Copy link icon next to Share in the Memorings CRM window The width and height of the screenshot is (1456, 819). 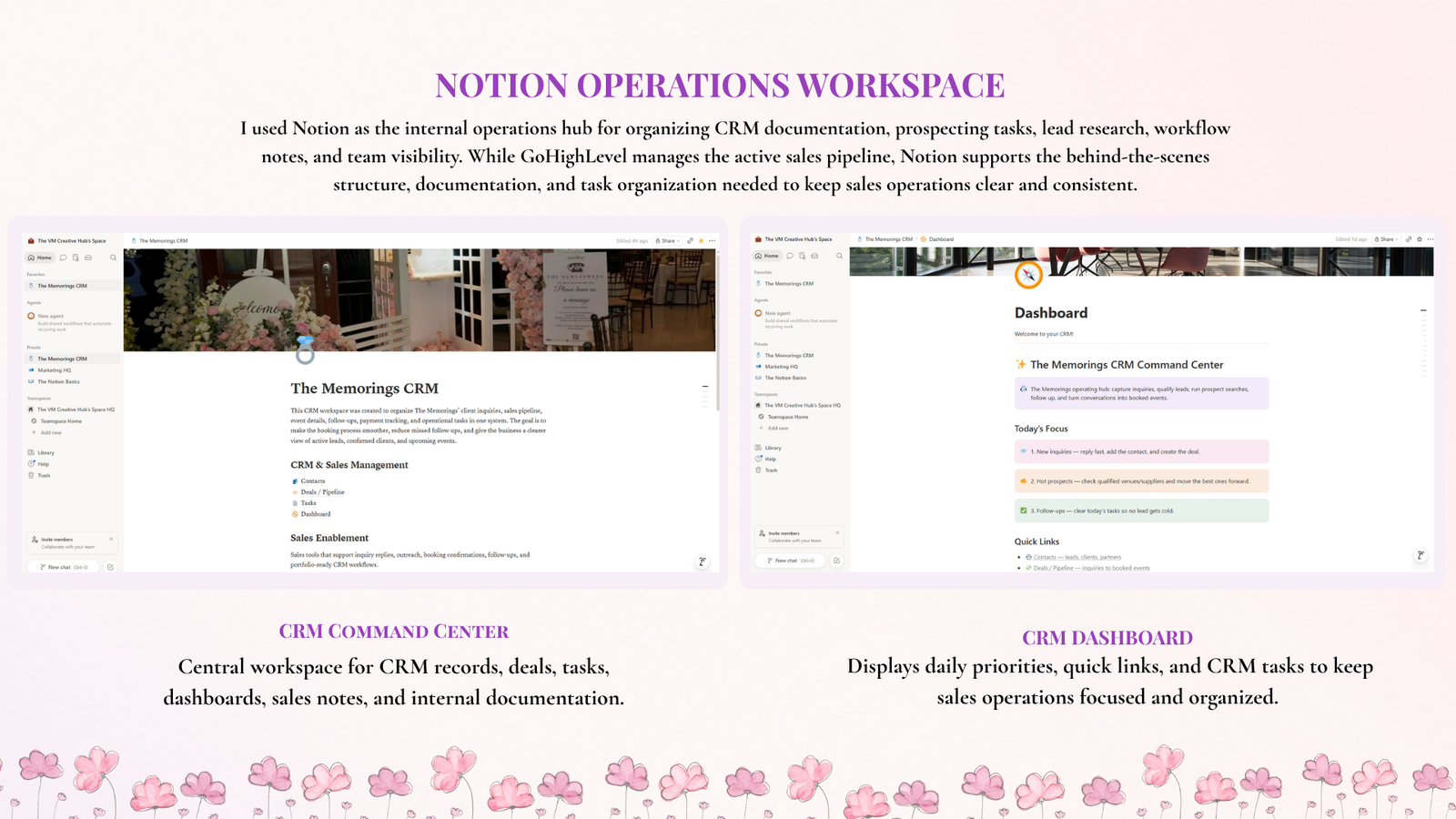[x=690, y=241]
